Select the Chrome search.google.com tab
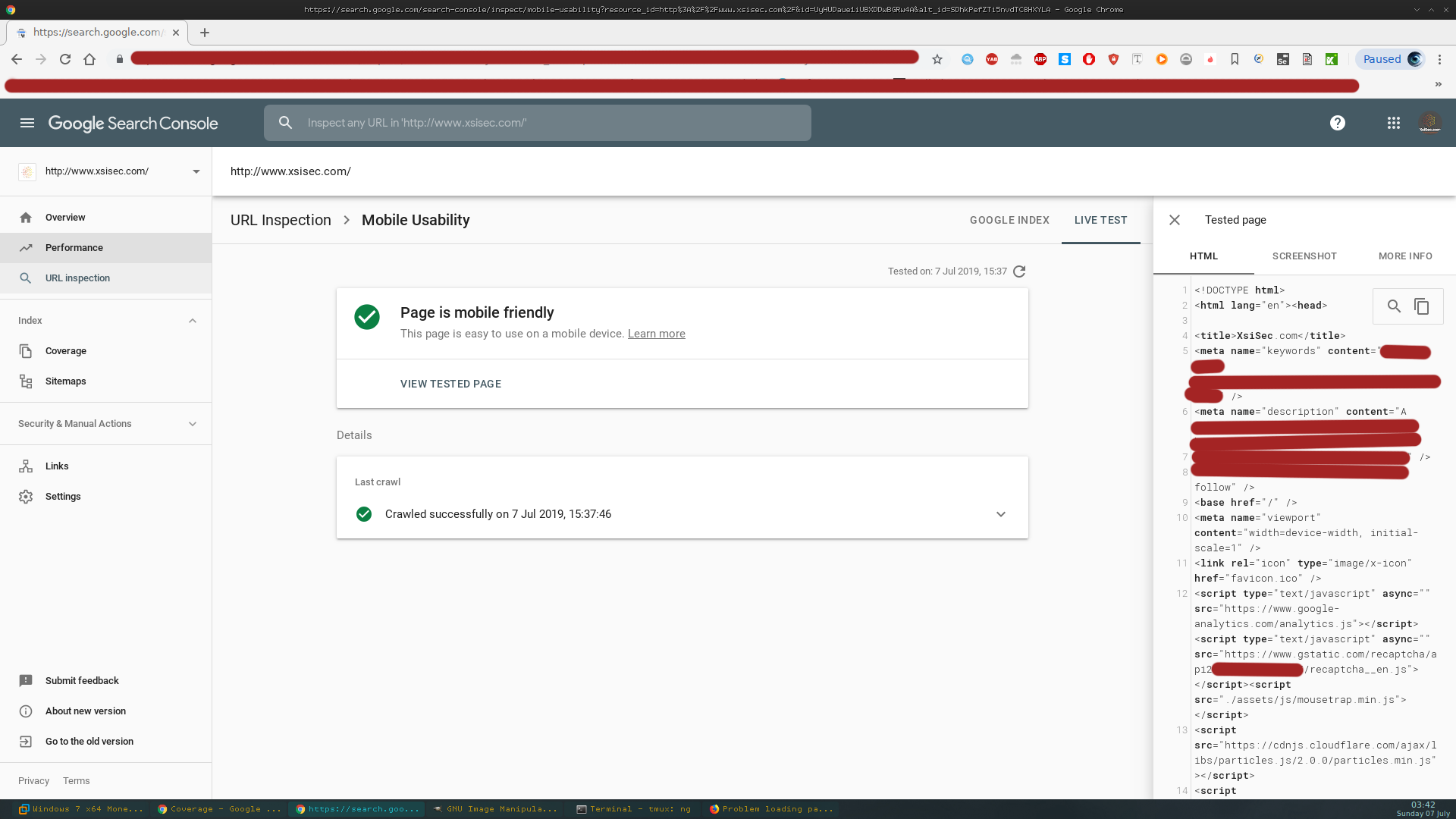 pyautogui.click(x=97, y=33)
